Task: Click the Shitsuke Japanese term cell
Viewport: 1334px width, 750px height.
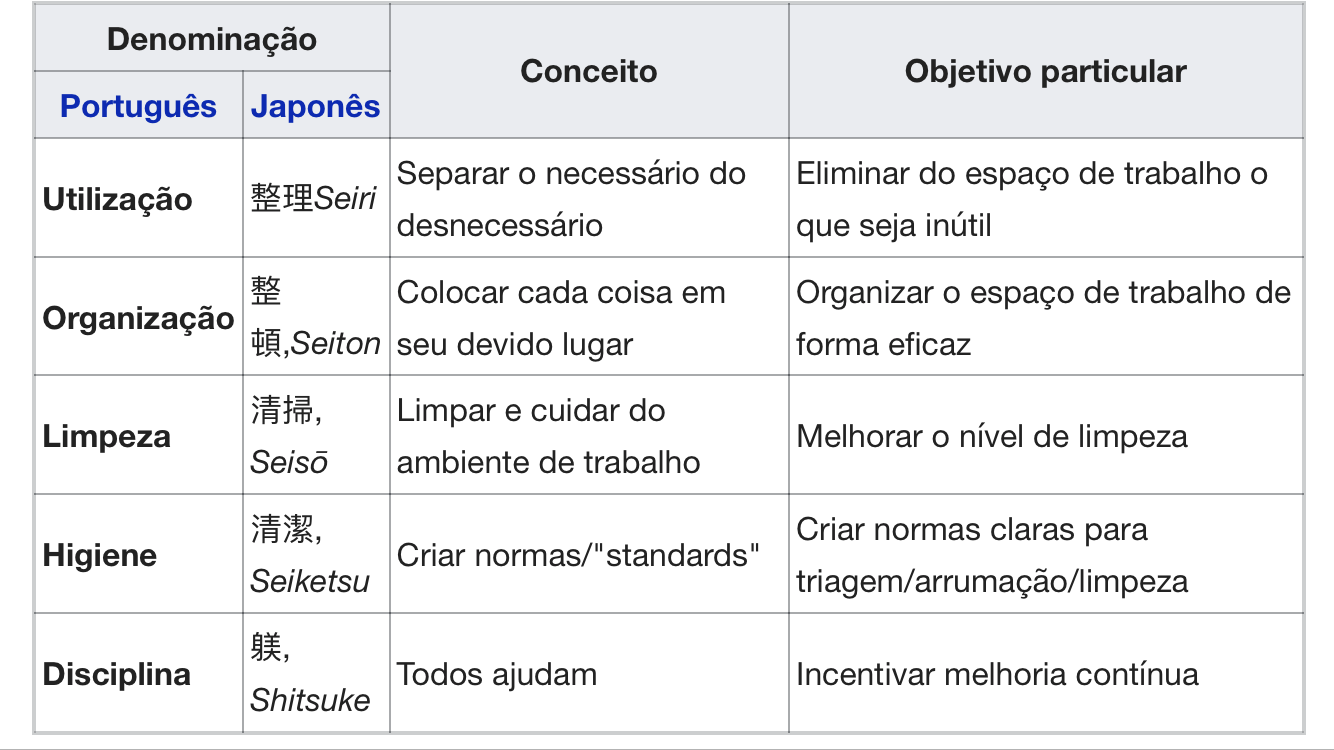Action: pyautogui.click(x=316, y=673)
